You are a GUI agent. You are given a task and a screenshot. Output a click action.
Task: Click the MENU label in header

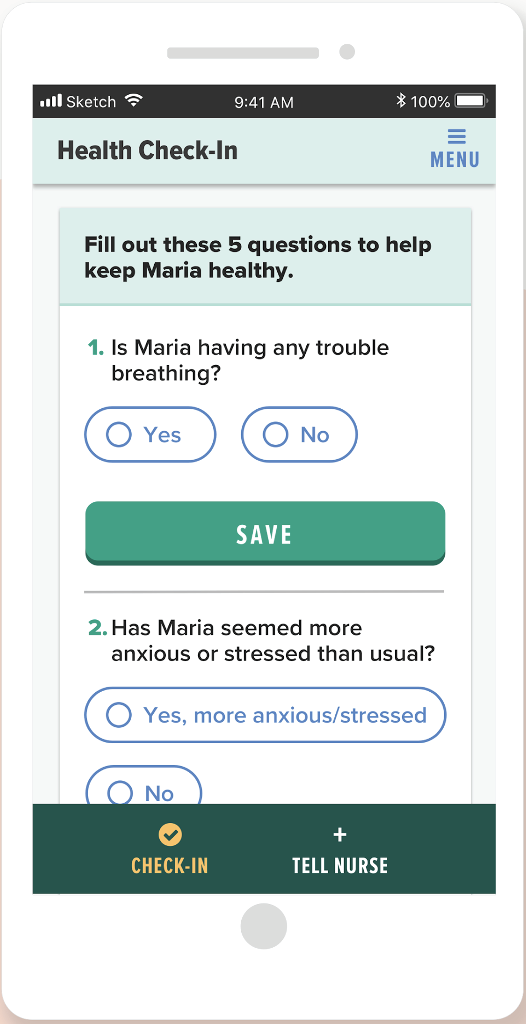[x=455, y=159]
